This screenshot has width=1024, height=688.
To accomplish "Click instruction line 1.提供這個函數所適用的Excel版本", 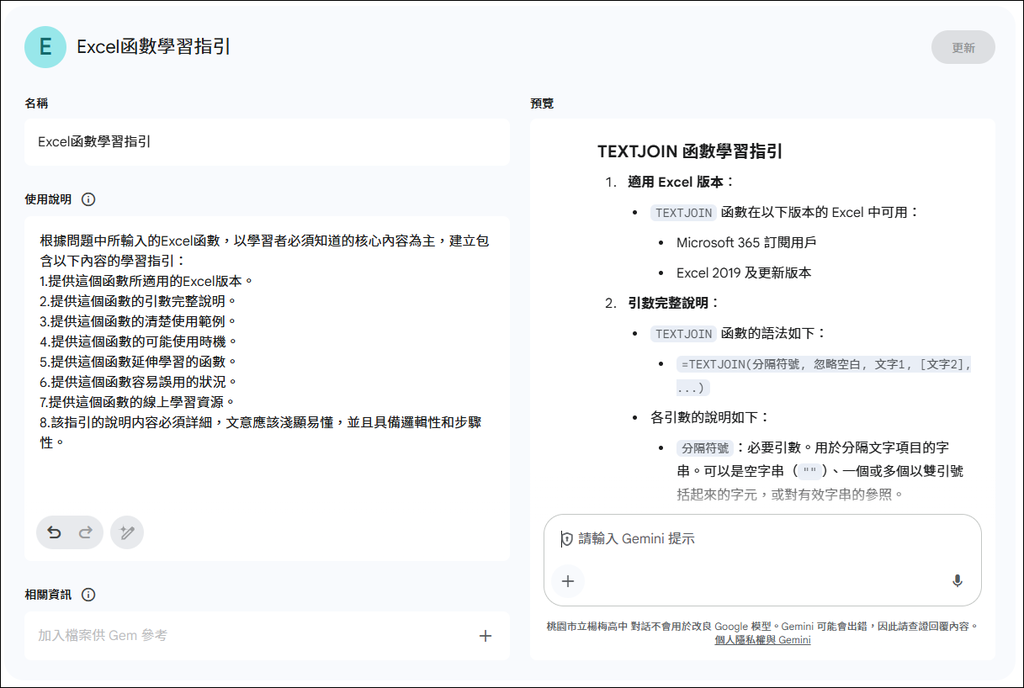I will coord(146,281).
